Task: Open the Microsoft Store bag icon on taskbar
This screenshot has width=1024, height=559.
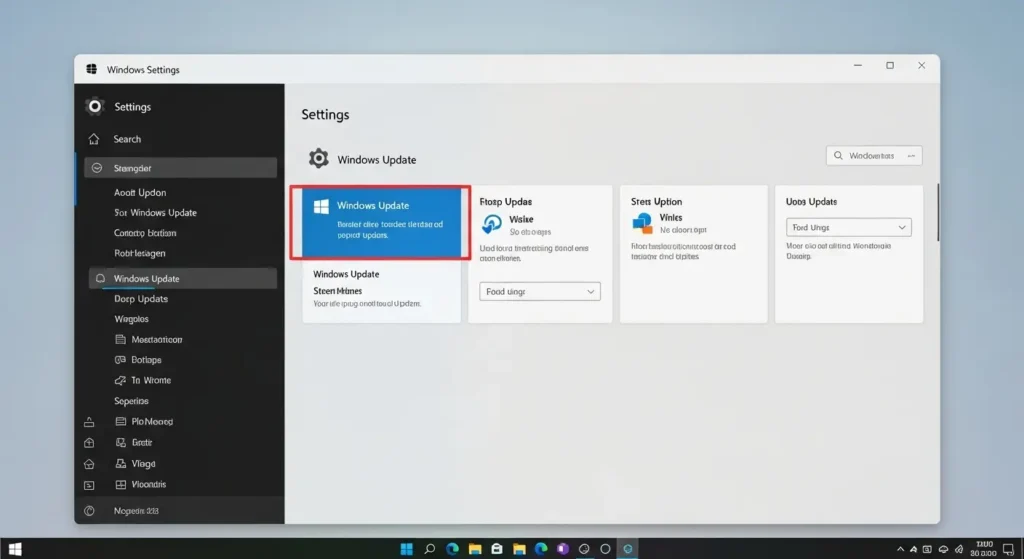Action: coord(496,549)
